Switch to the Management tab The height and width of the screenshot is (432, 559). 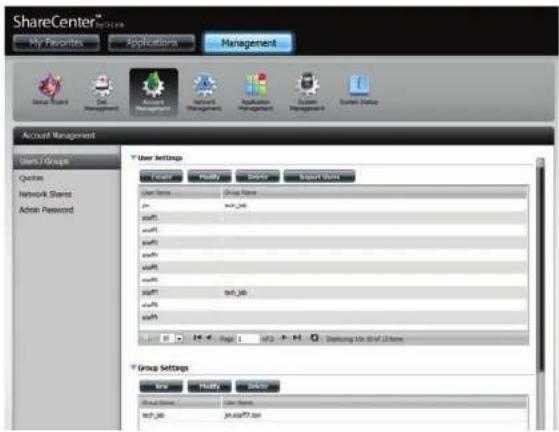coord(248,43)
